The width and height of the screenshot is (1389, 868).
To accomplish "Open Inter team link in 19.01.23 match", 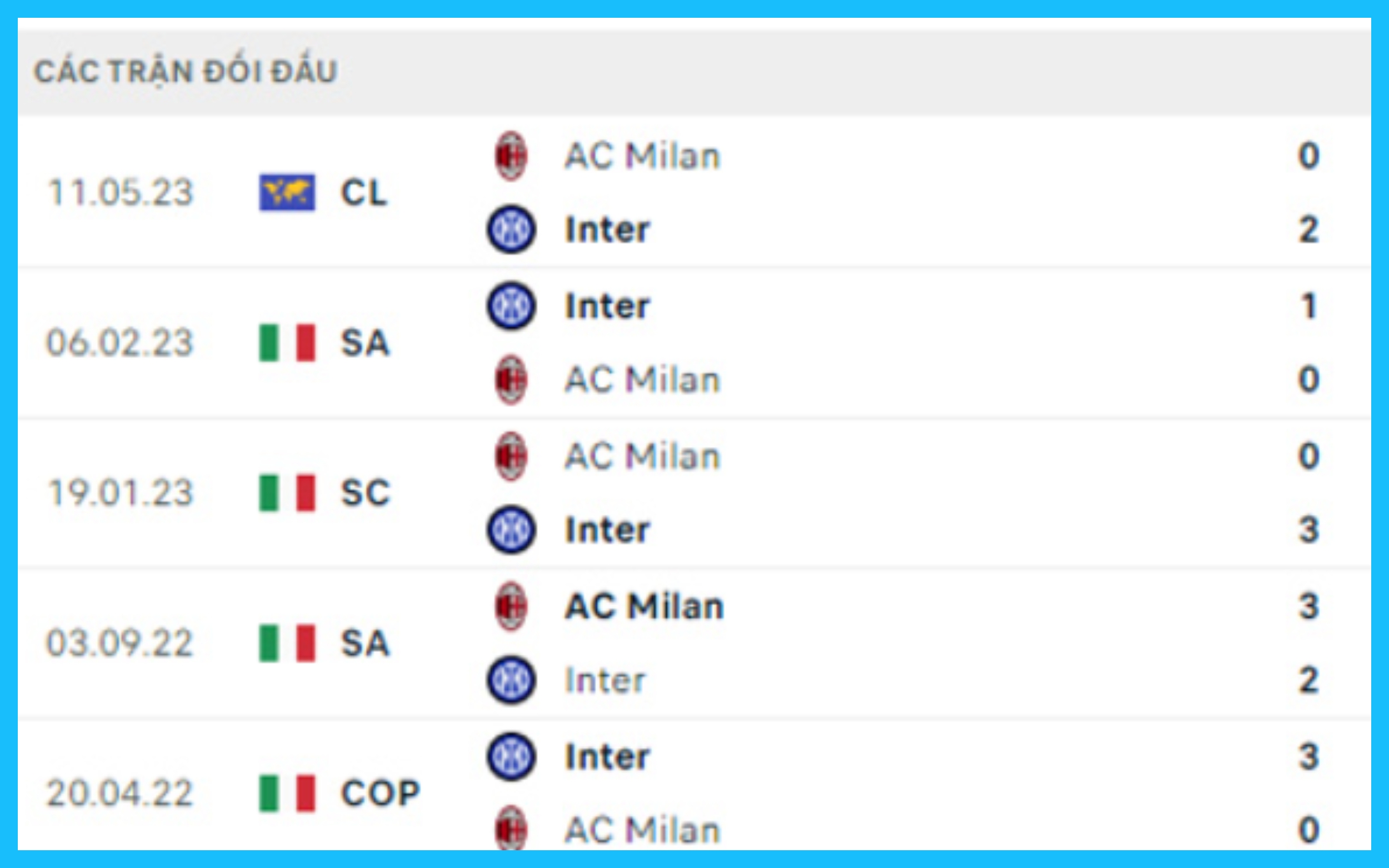I will tap(607, 529).
